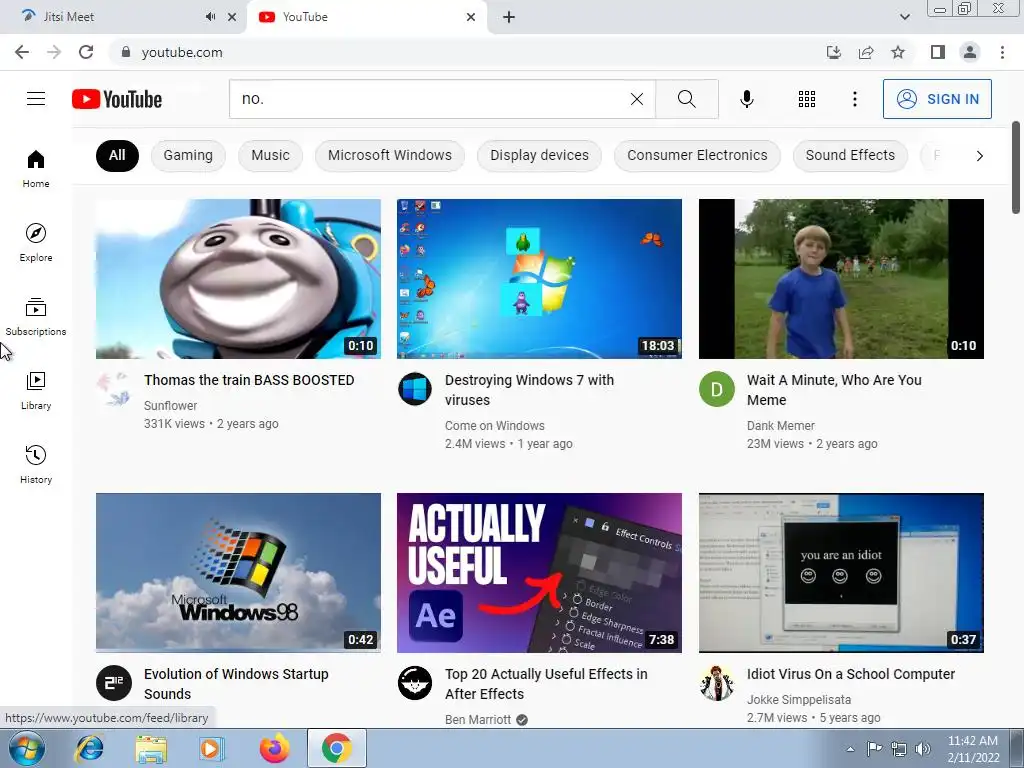Click the page vertical scrollbar
Screen dimensions: 1024x768
pyautogui.click(x=1016, y=167)
